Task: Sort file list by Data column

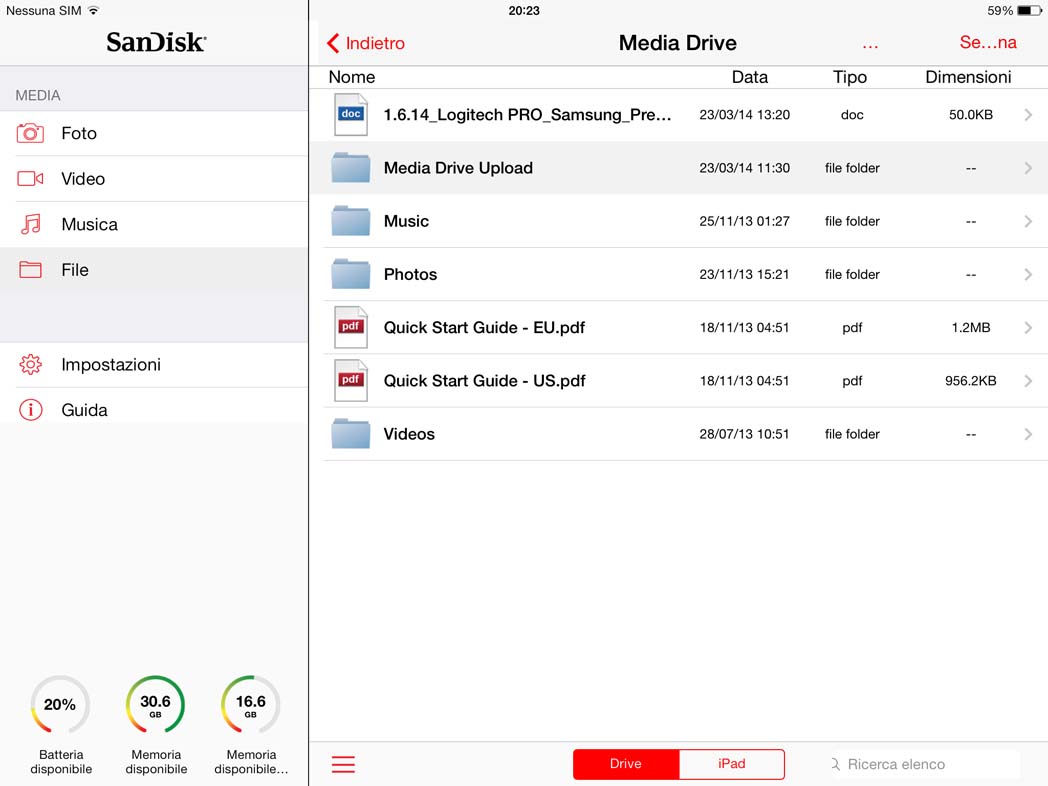Action: pos(749,77)
